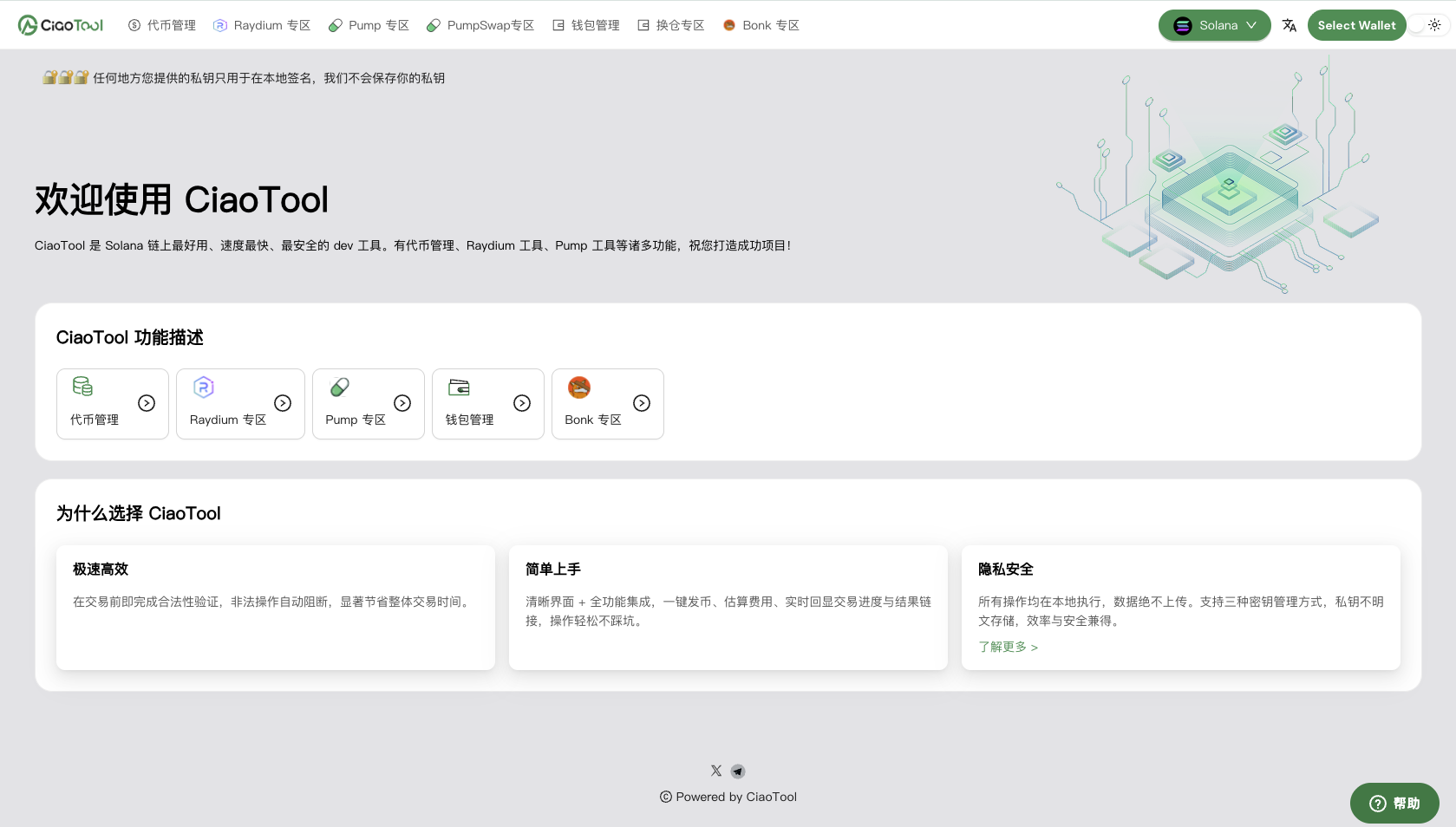Click the 极速高效 card
This screenshot has width=1456, height=827.
click(276, 608)
